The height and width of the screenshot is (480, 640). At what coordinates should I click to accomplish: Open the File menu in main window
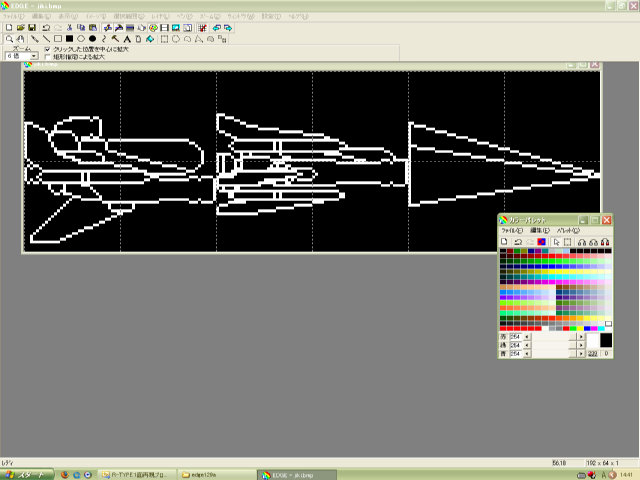pyautogui.click(x=14, y=16)
